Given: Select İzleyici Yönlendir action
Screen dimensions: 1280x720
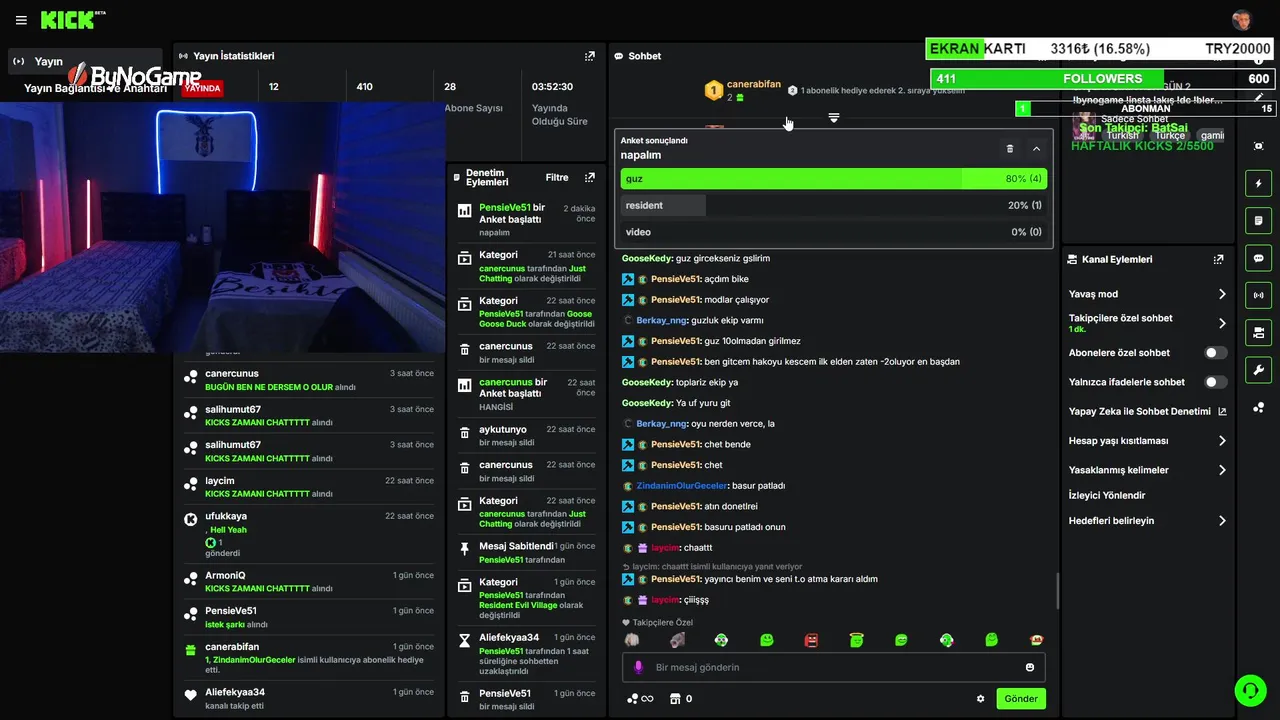Looking at the screenshot, I should point(1107,495).
